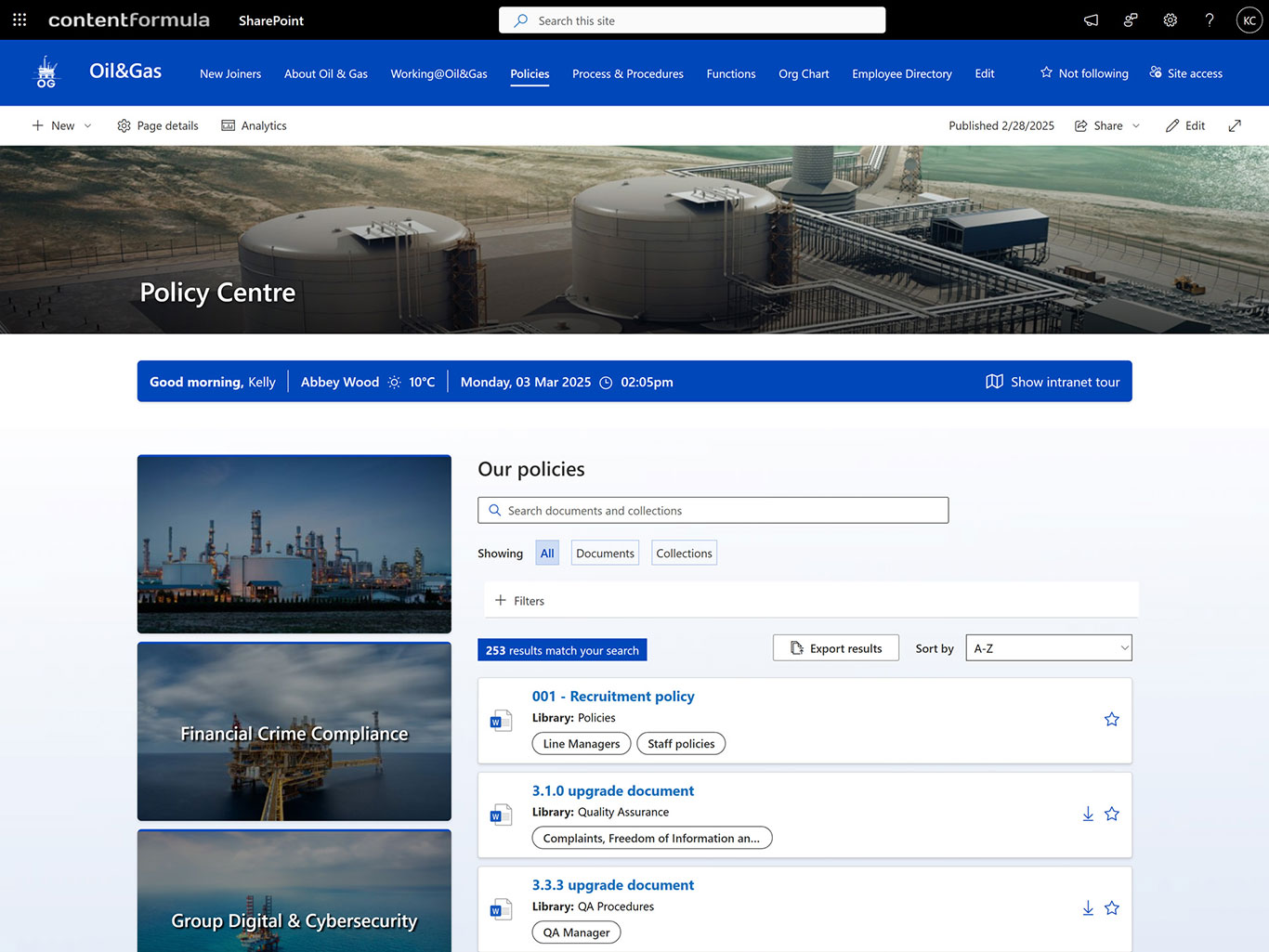Open the app launcher waffle icon

tap(20, 20)
